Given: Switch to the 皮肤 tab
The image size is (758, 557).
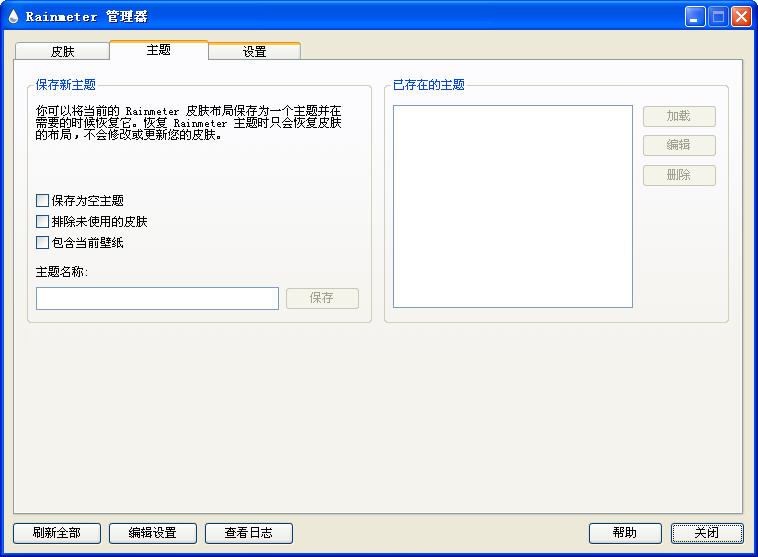Looking at the screenshot, I should pyautogui.click(x=62, y=51).
